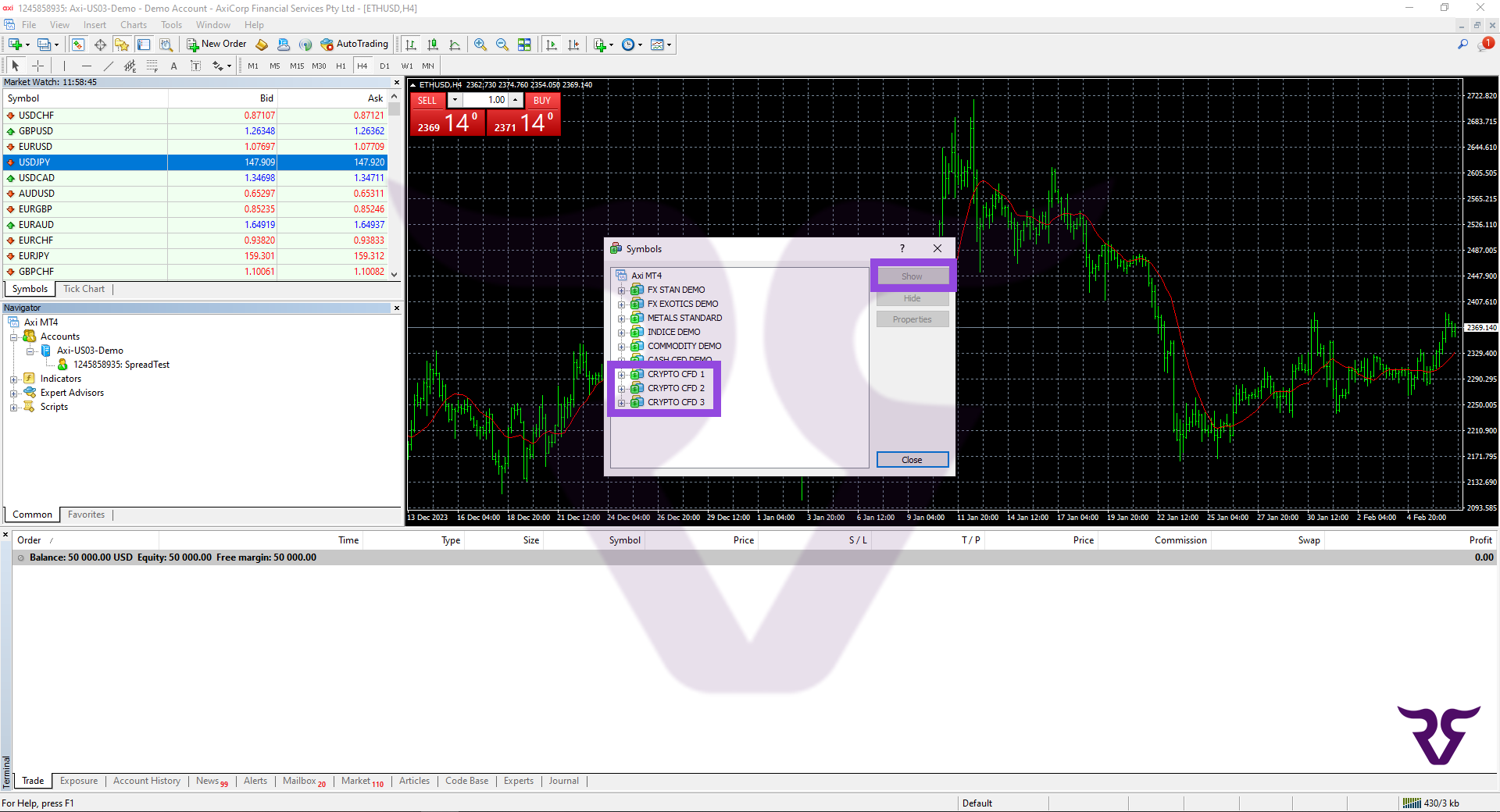1500x812 pixels.
Task: Select the Fibonacci Retracement tool
Action: (x=152, y=66)
